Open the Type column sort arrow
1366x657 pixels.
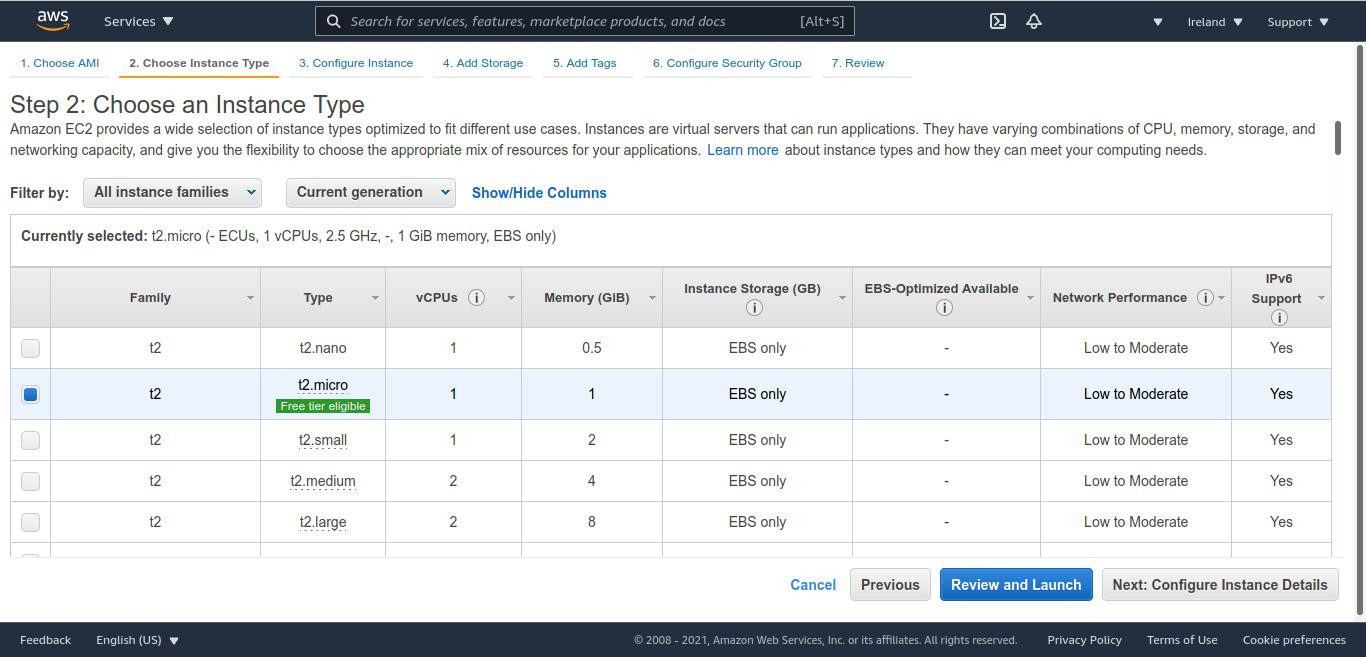tap(375, 298)
